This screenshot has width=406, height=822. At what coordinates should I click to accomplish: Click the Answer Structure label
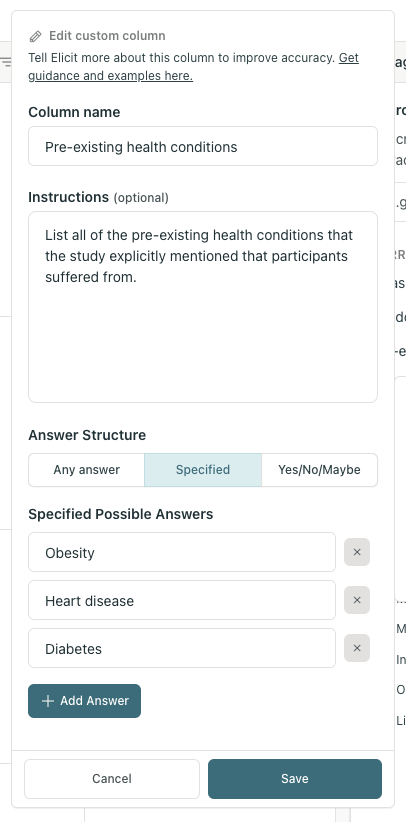click(87, 435)
